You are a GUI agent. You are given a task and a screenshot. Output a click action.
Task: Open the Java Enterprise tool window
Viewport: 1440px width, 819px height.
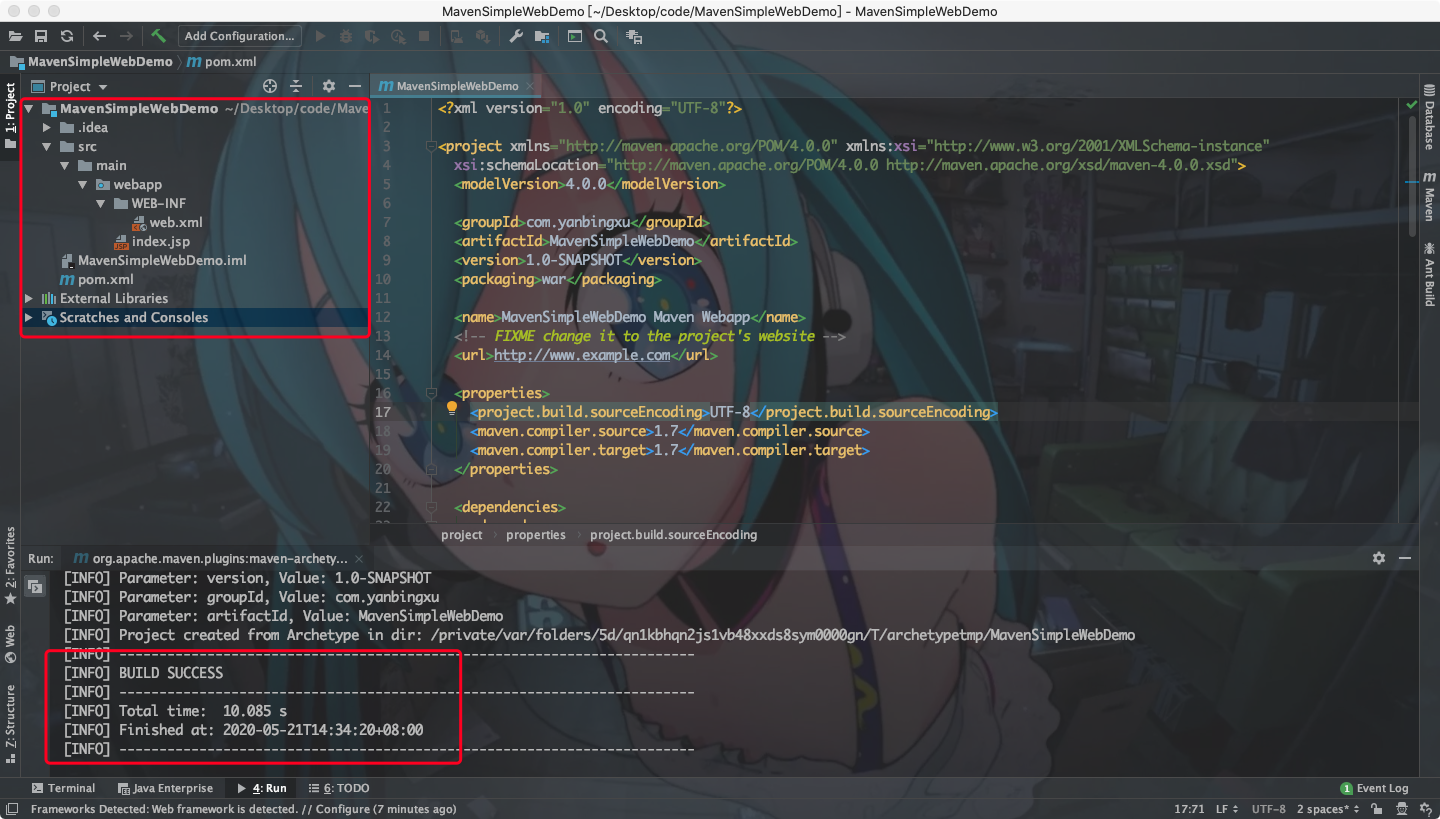pos(165,788)
